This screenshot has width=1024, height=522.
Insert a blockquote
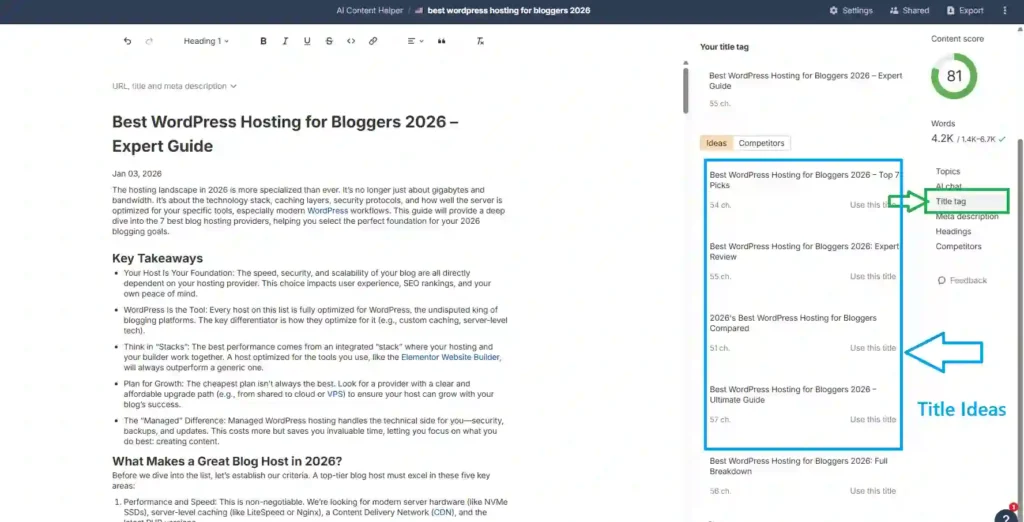[441, 41]
